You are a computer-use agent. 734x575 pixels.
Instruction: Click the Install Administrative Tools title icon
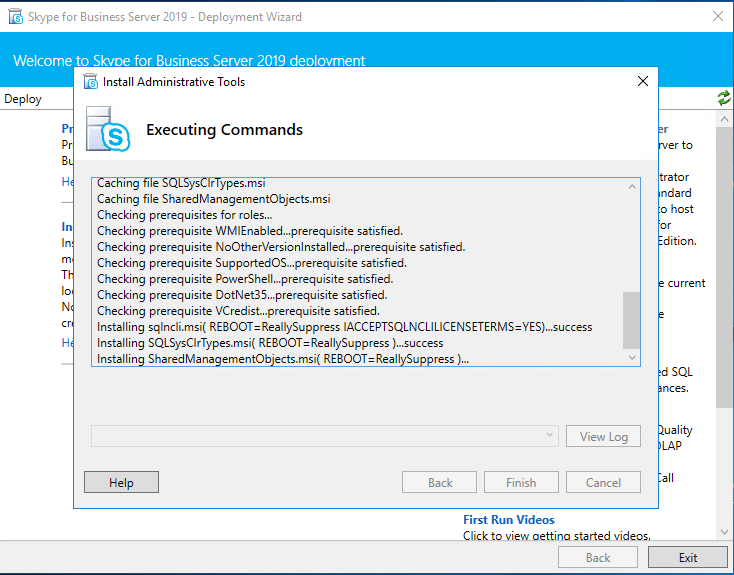click(x=90, y=81)
